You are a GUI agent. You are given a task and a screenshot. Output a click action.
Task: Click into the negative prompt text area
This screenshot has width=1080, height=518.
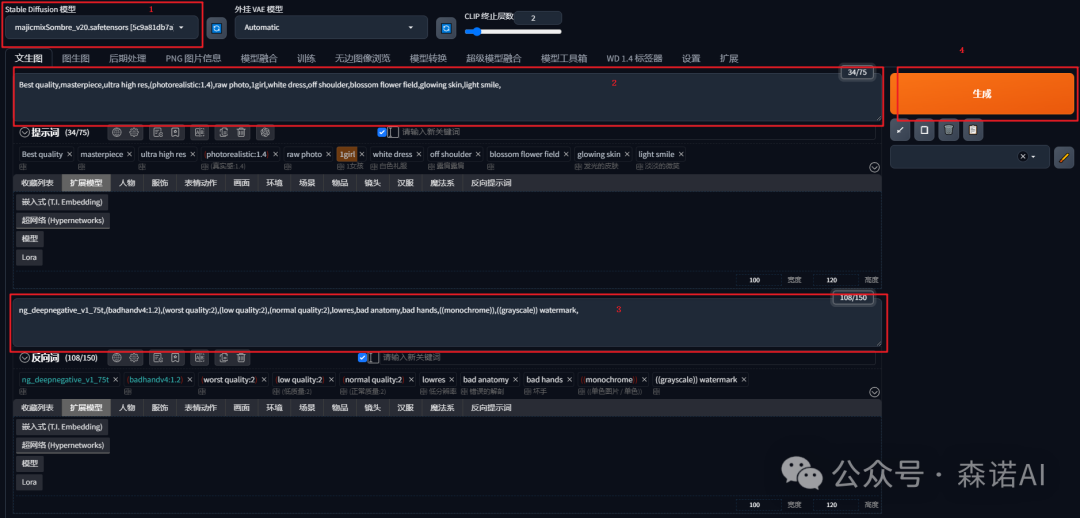coord(448,322)
